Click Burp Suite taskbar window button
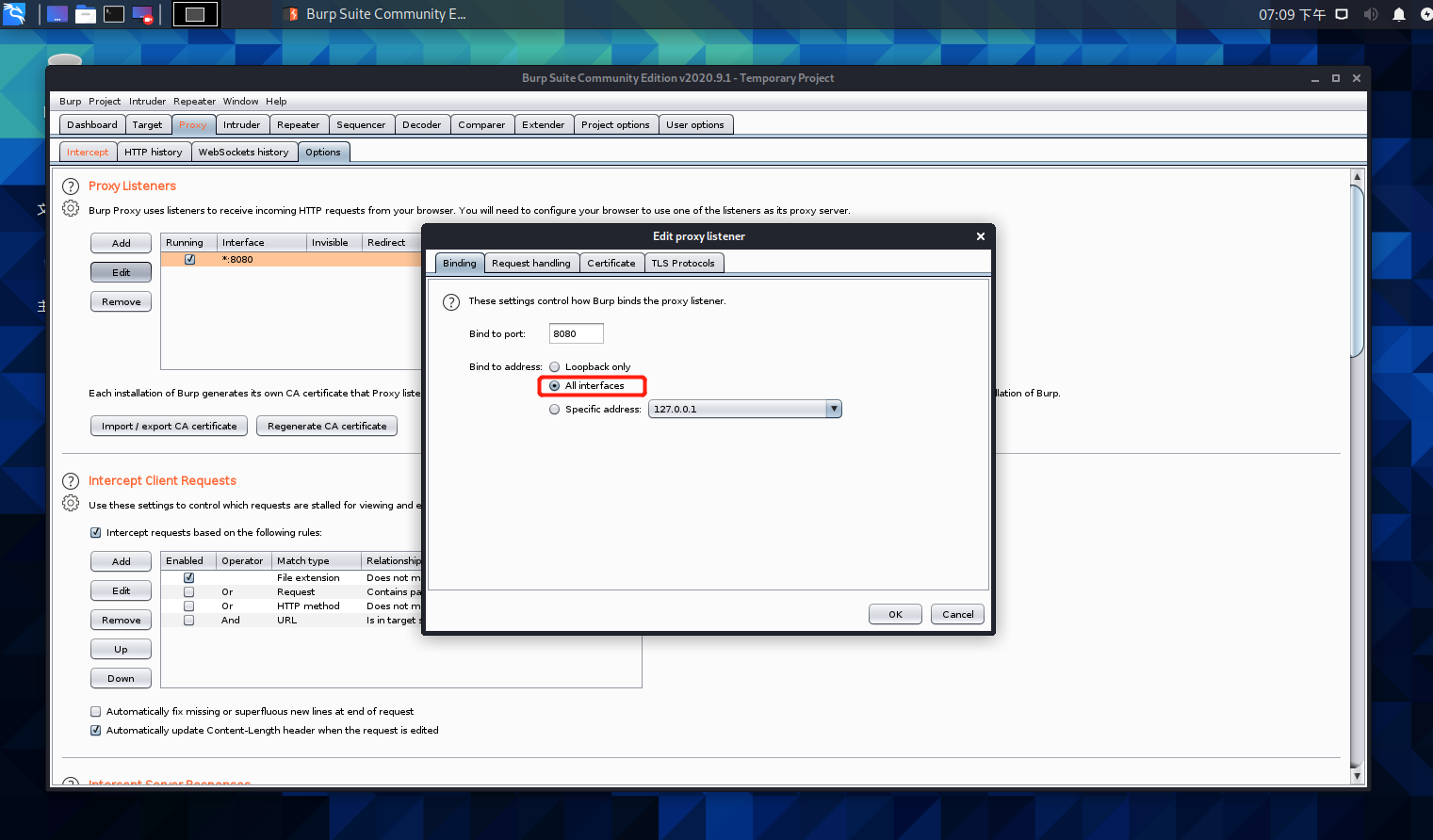 tap(376, 14)
